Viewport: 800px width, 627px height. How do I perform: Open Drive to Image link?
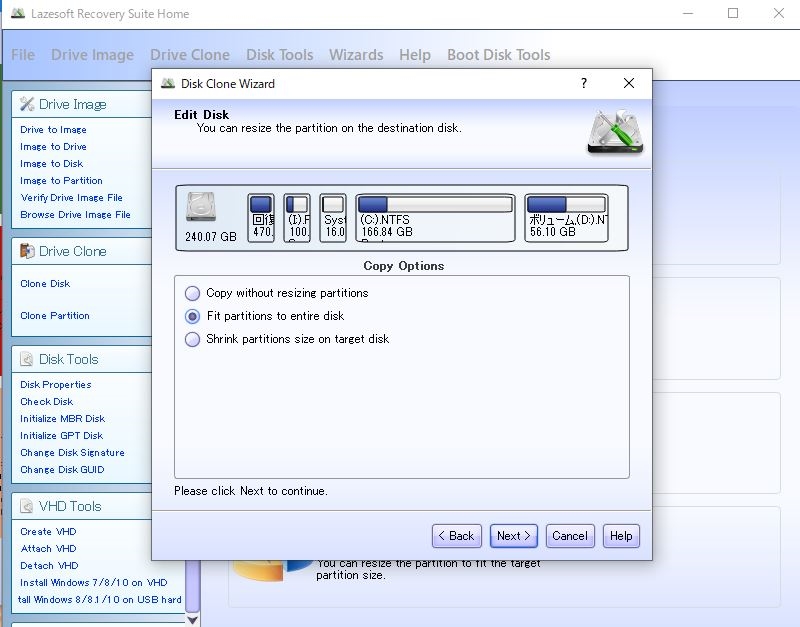click(x=53, y=130)
